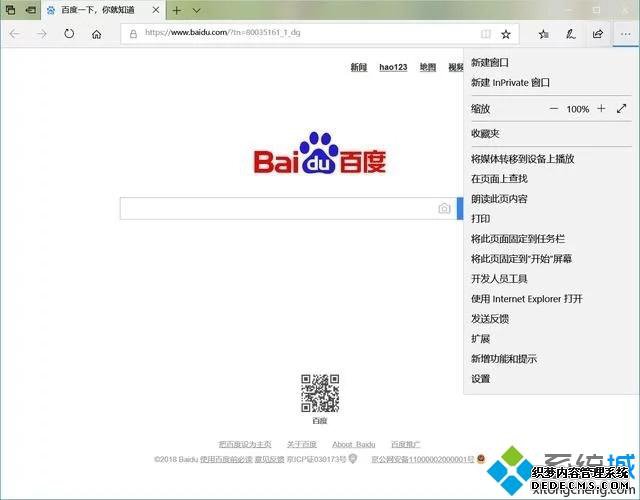Image resolution: width=640 pixels, height=500 pixels.
Task: Choose 发送反馈 menu item
Action: [490, 319]
